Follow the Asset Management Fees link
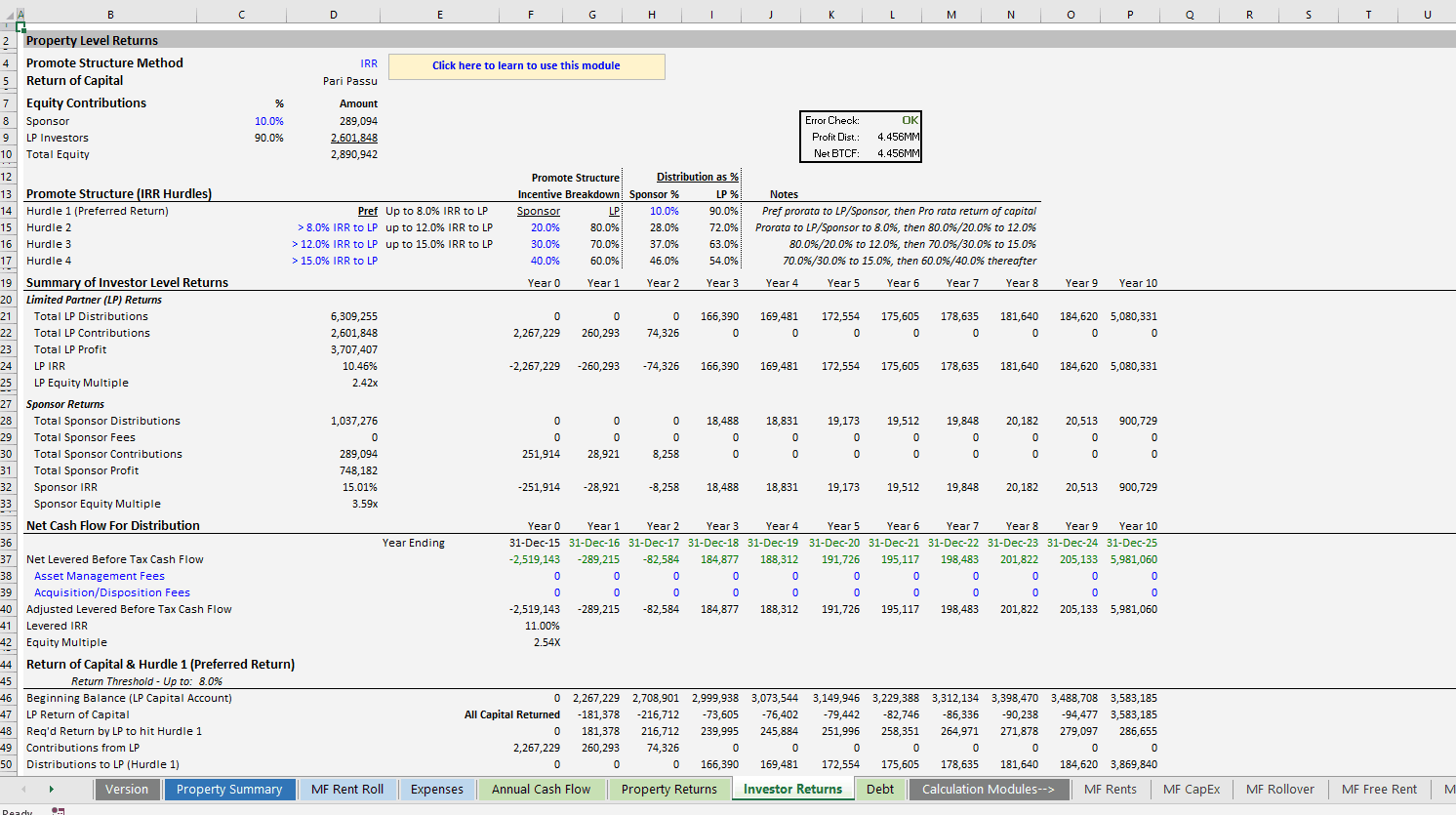 pyautogui.click(x=98, y=576)
